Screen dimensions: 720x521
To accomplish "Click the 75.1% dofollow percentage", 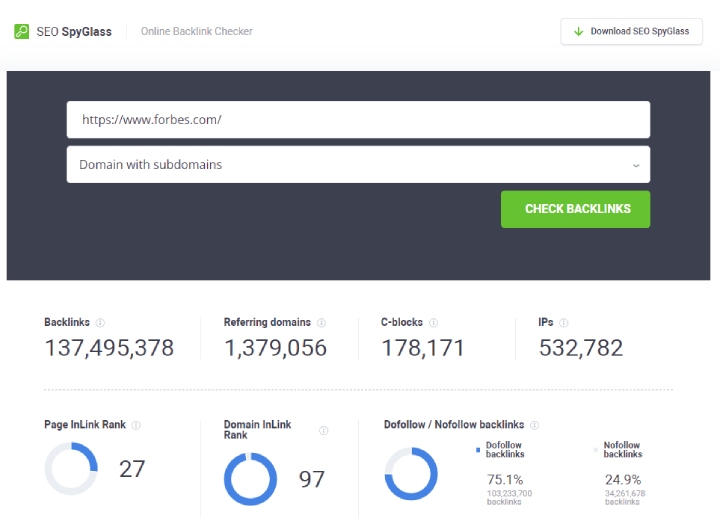I will tap(505, 480).
